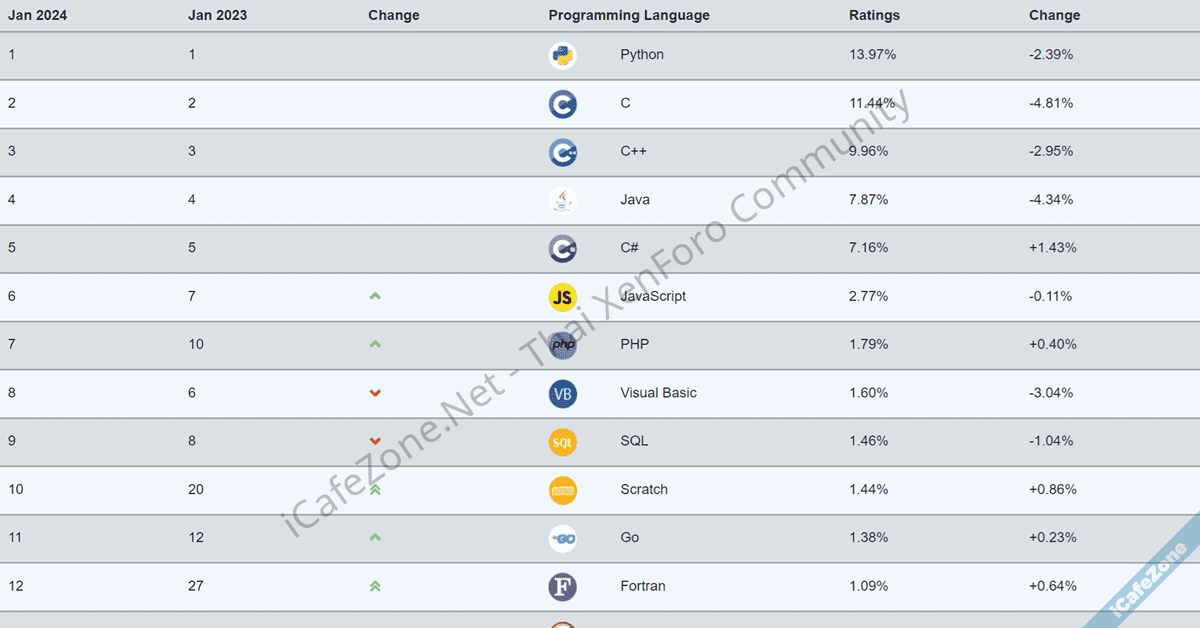This screenshot has height=628, width=1200.
Task: Click the SQL logo icon
Action: pyautogui.click(x=562, y=441)
